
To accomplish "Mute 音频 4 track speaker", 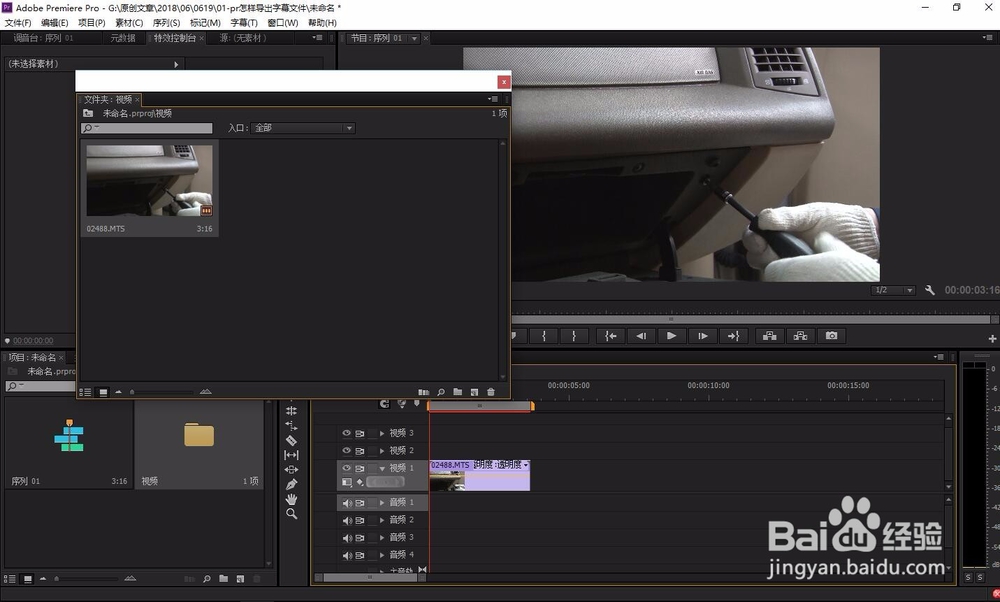I will pyautogui.click(x=347, y=555).
